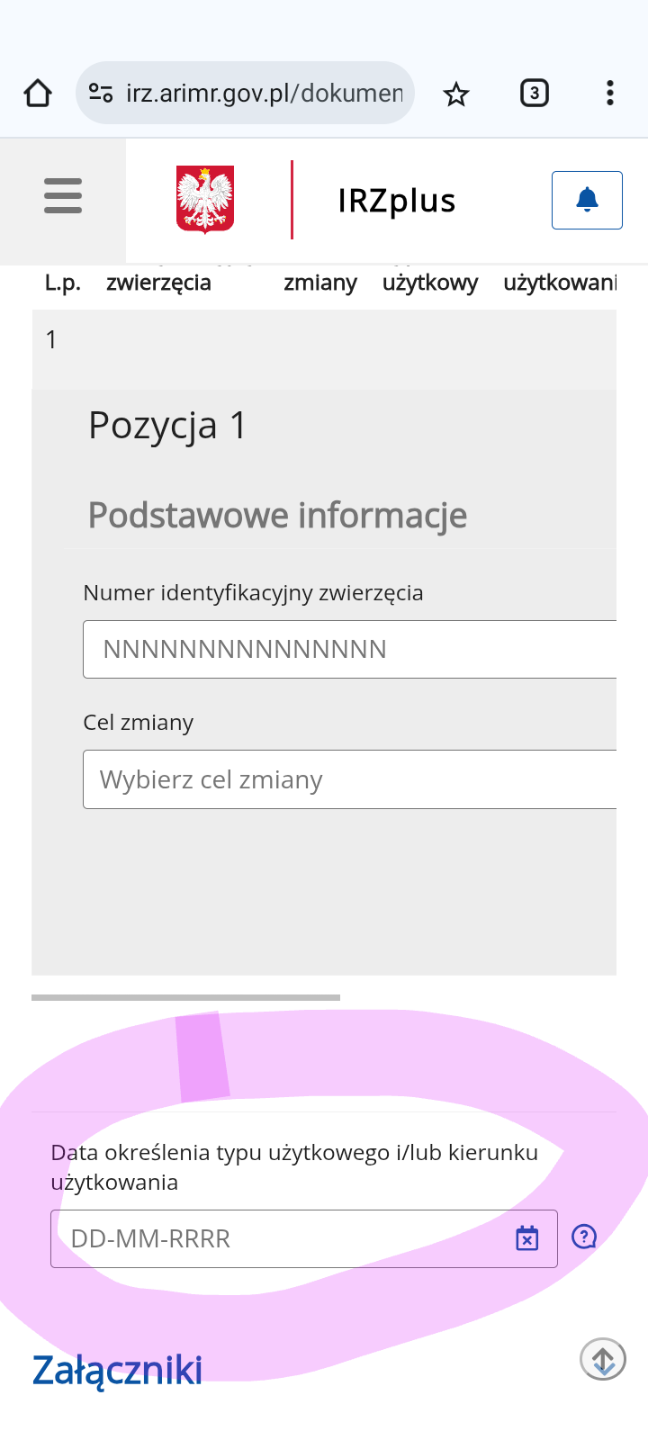This screenshot has height=1440, width=648.
Task: Click the "Załączniki" section heading
Action: (x=117, y=1370)
